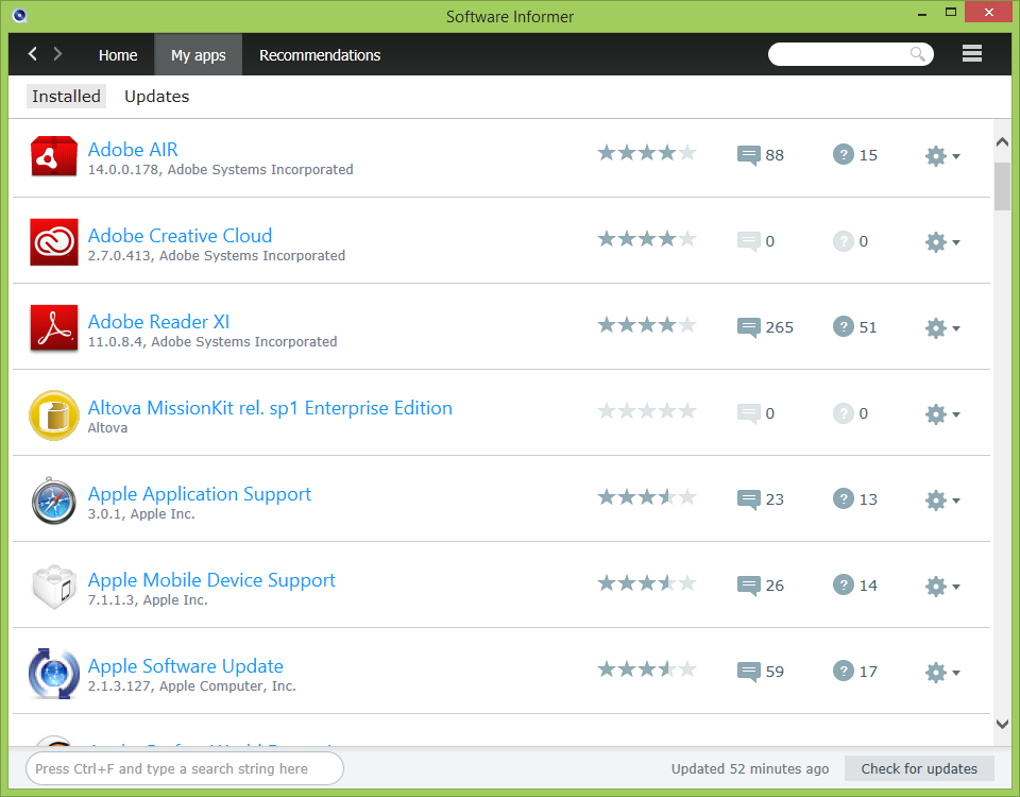
Task: Open gear options for Apple Mobile Device Support
Action: (943, 586)
